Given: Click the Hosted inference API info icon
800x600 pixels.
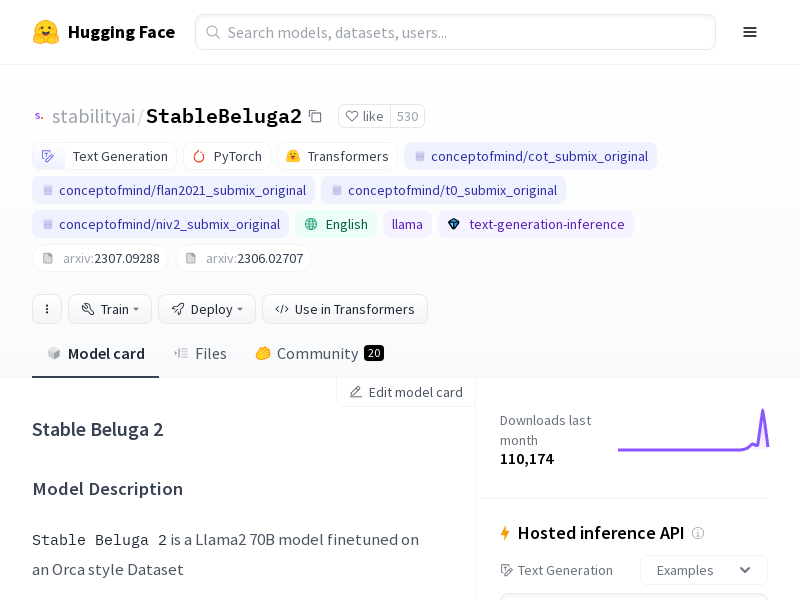Looking at the screenshot, I should point(697,533).
